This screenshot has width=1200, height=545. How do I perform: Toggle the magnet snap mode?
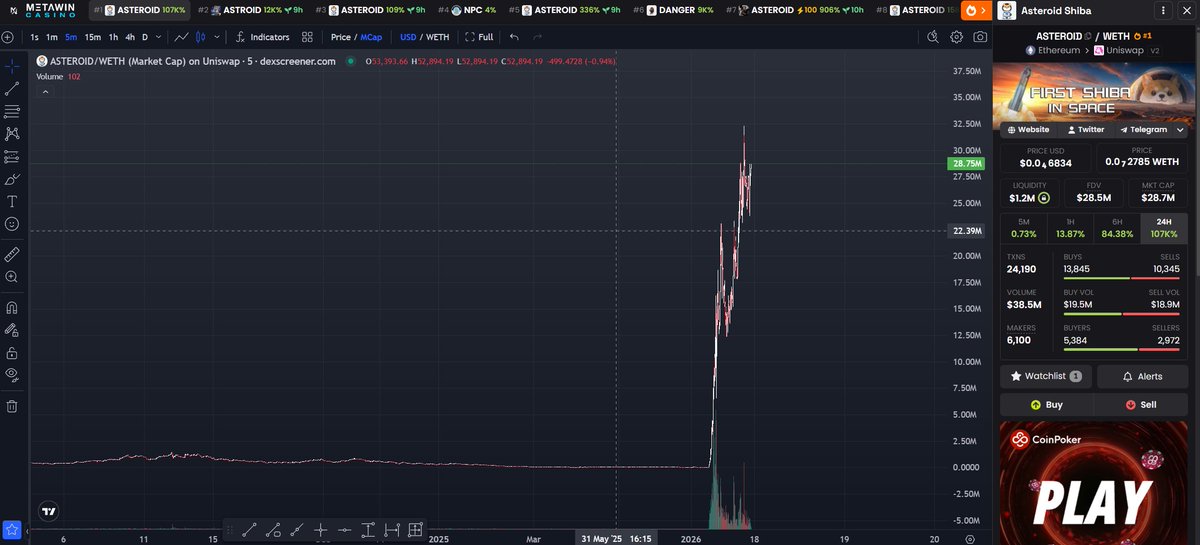tap(12, 307)
